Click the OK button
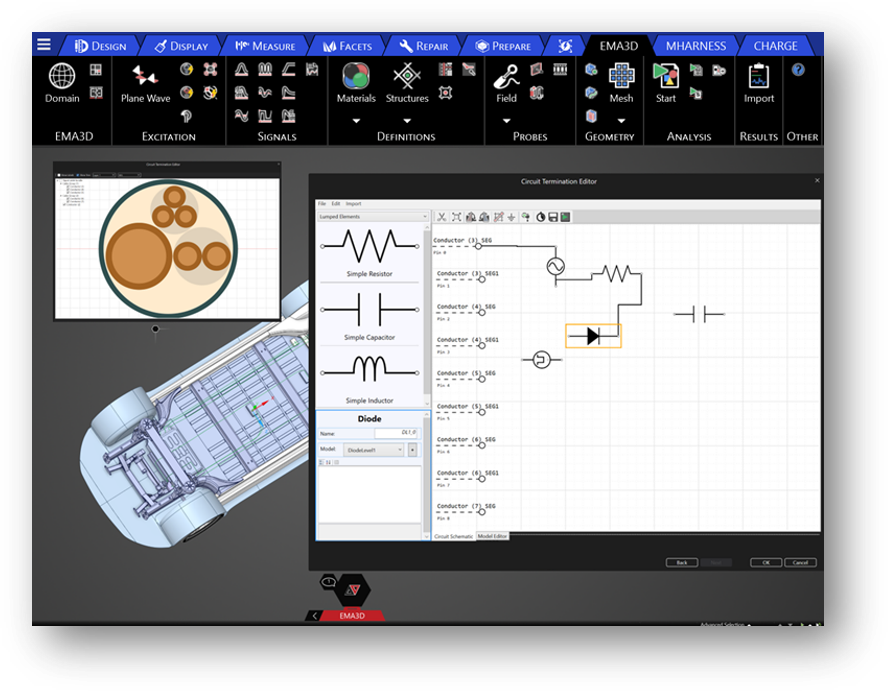Image resolution: width=889 pixels, height=691 pixels. (765, 563)
